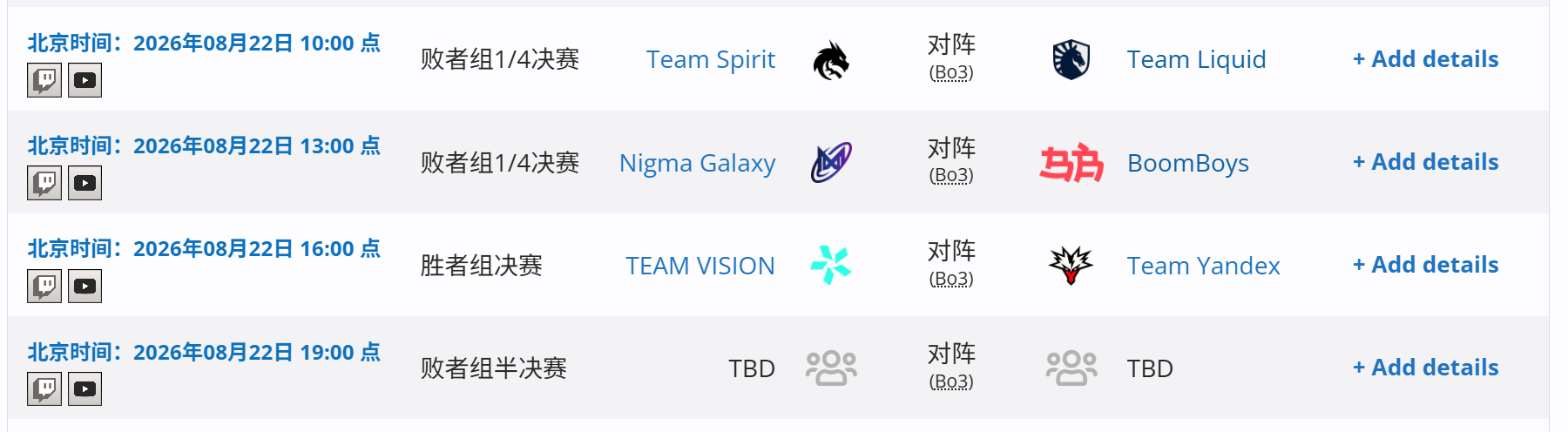Image resolution: width=1568 pixels, height=432 pixels.
Task: Open YouTube stream for 16:00 match
Action: 84,286
